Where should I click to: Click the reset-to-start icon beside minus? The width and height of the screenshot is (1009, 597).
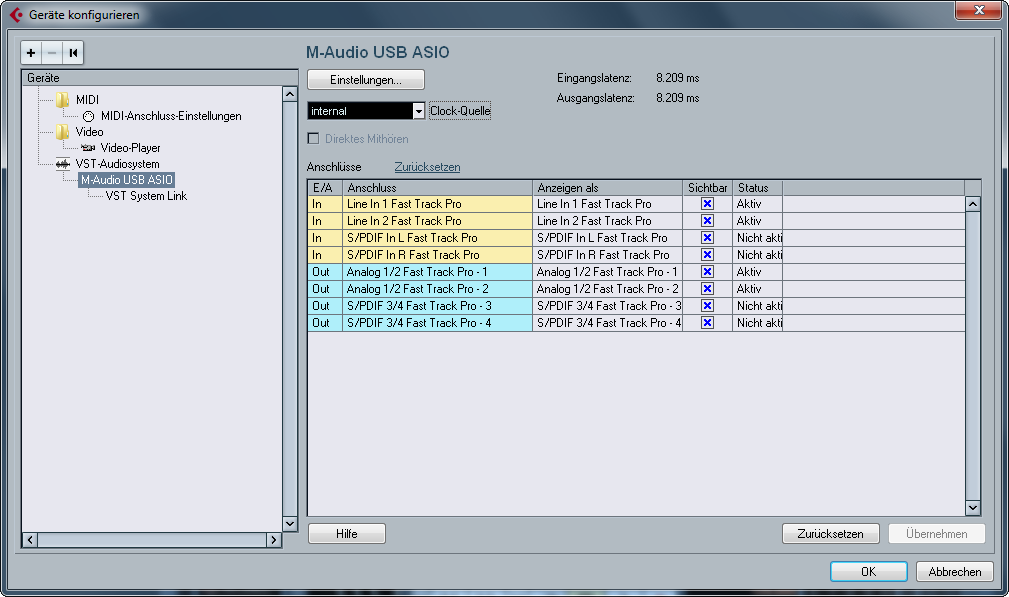73,53
